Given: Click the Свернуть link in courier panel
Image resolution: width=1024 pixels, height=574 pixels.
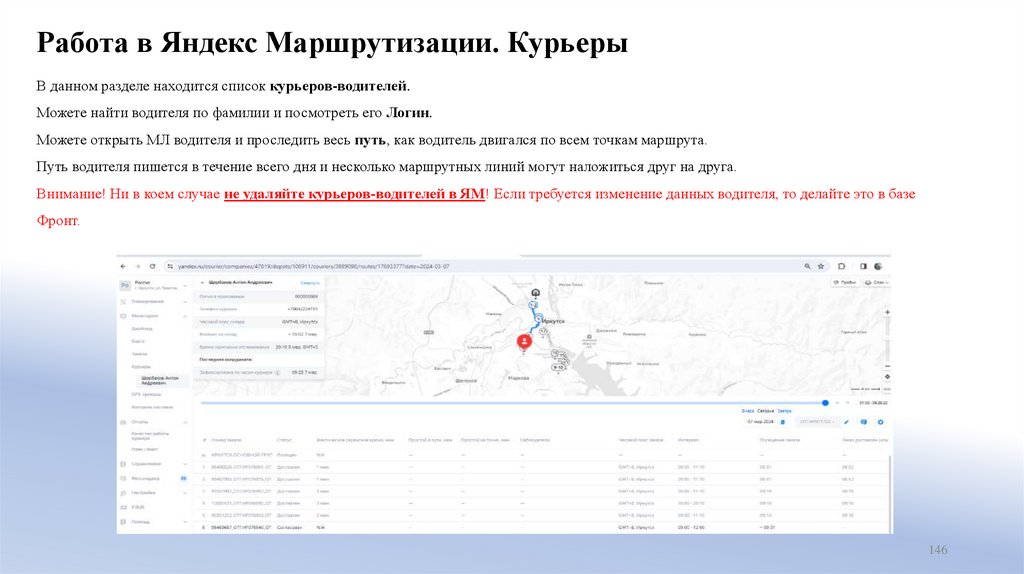Looking at the screenshot, I should (310, 283).
